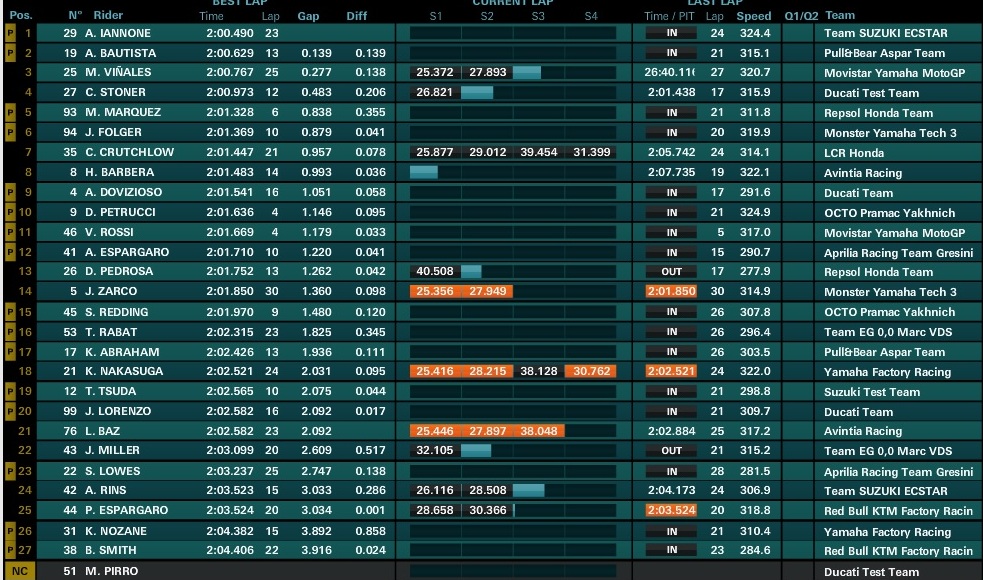Click Zarco's orange 2:01.850 last lap time
Image resolution: width=983 pixels, height=580 pixels.
671,292
